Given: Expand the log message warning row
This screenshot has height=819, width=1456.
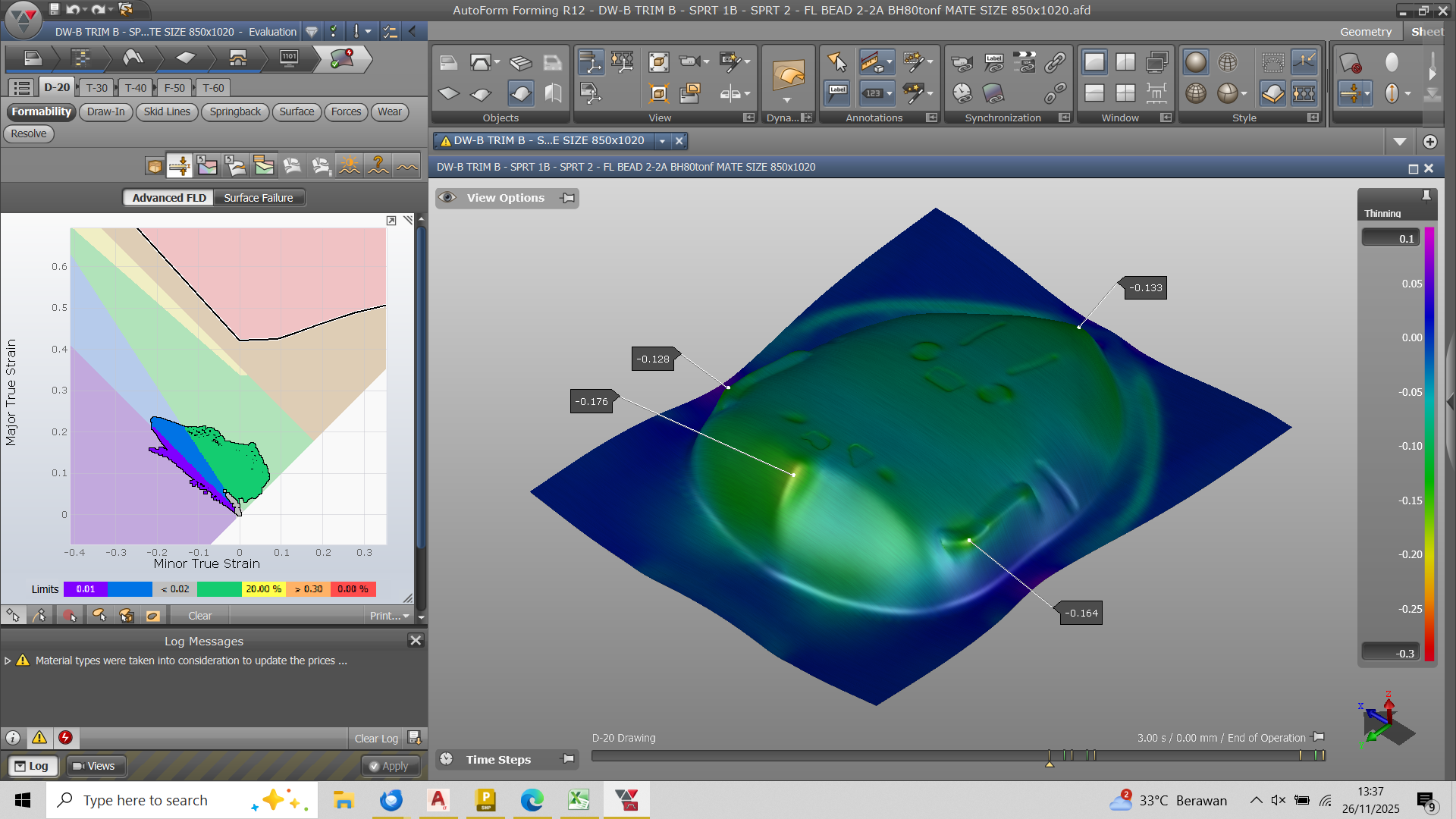Looking at the screenshot, I should coord(8,661).
